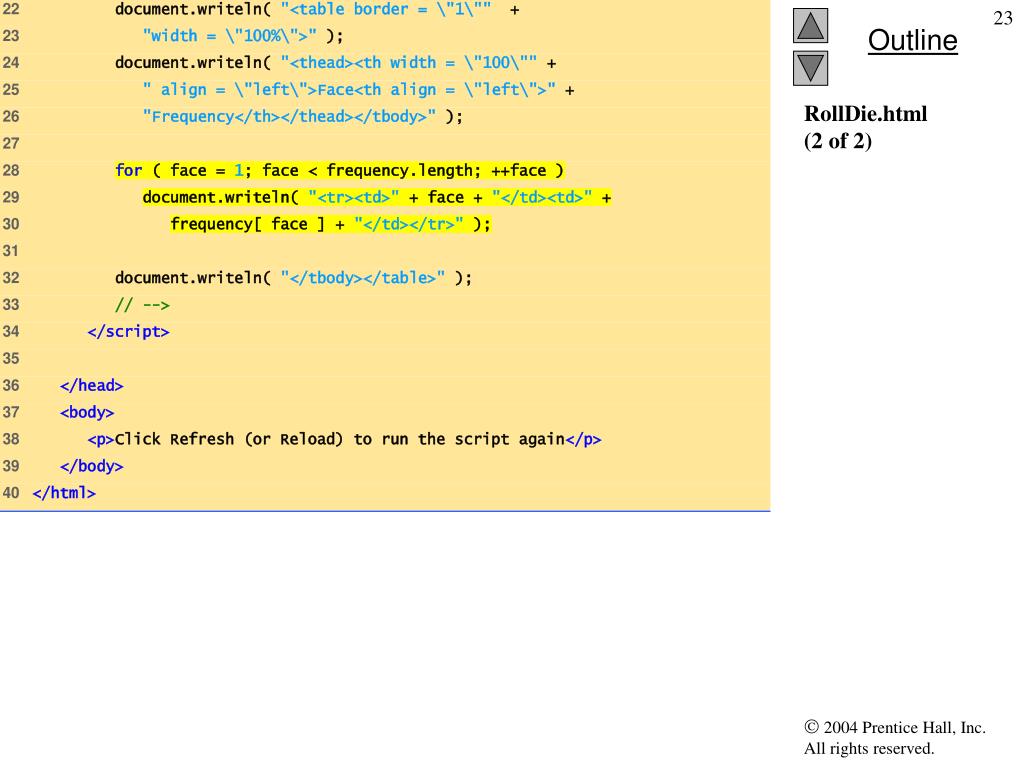
Task: Click the highlighted 'for' keyword on line 28
Action: [x=129, y=170]
